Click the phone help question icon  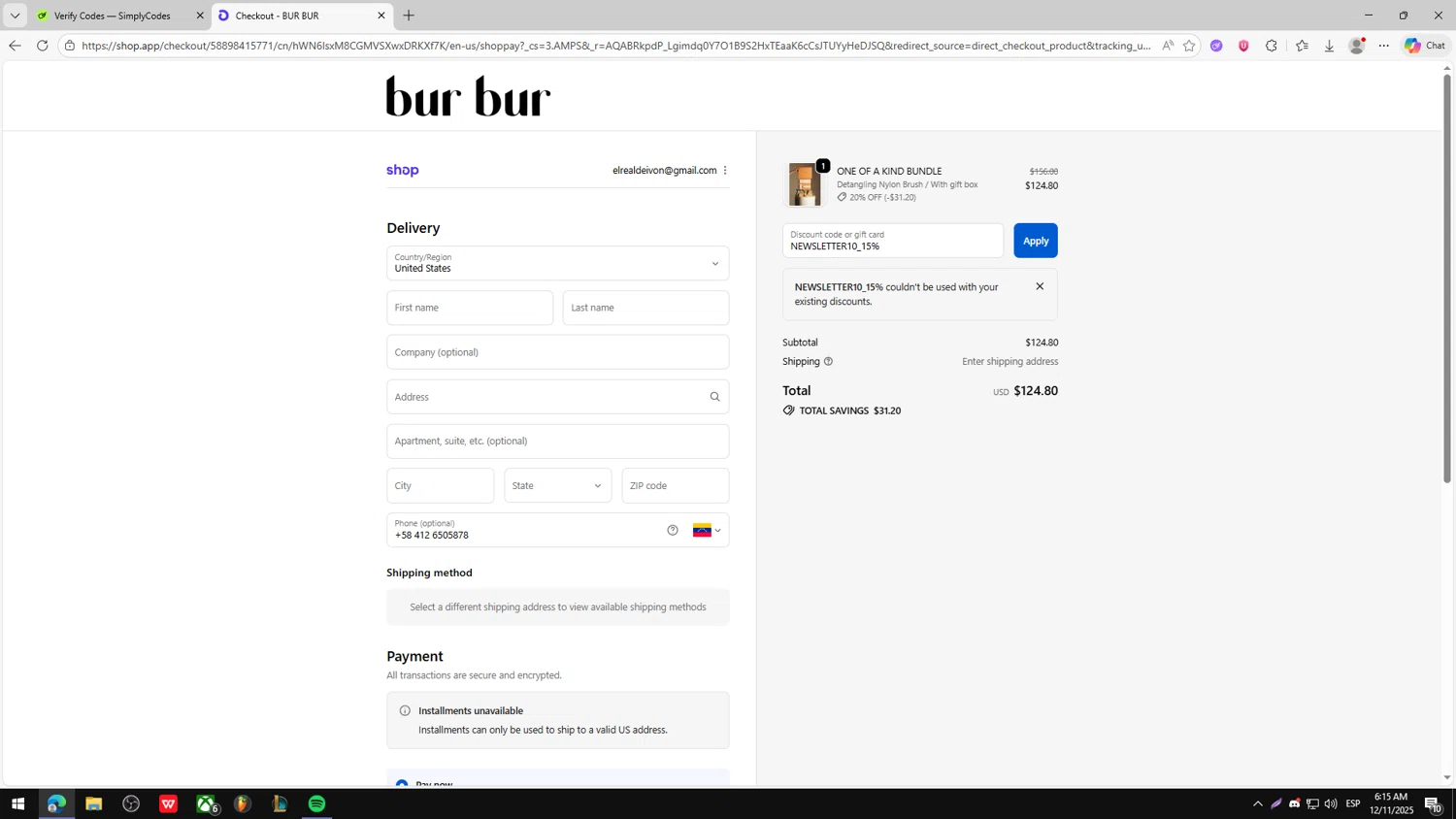673,530
